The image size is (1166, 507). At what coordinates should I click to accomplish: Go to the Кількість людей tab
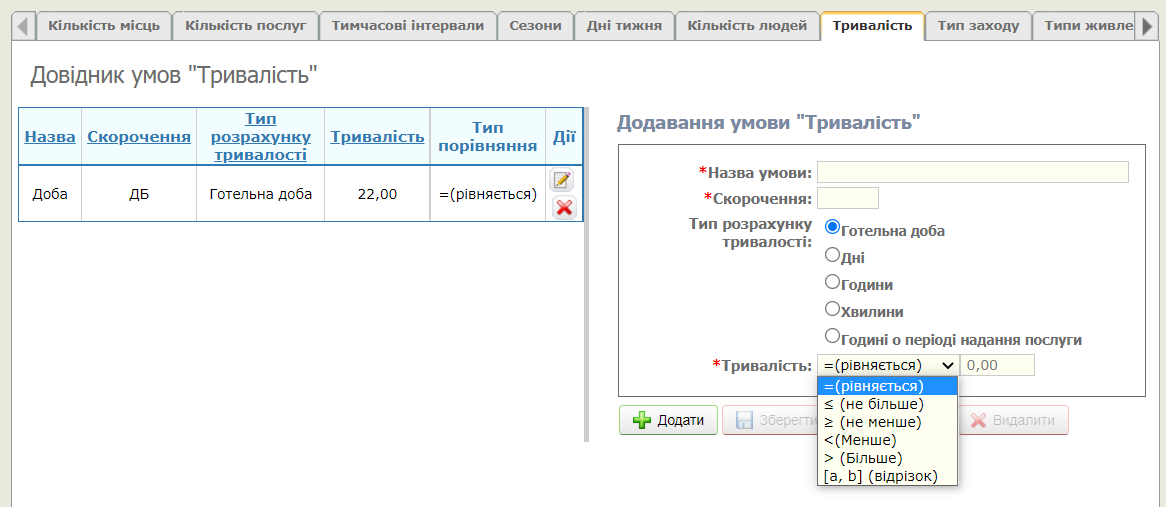(747, 26)
